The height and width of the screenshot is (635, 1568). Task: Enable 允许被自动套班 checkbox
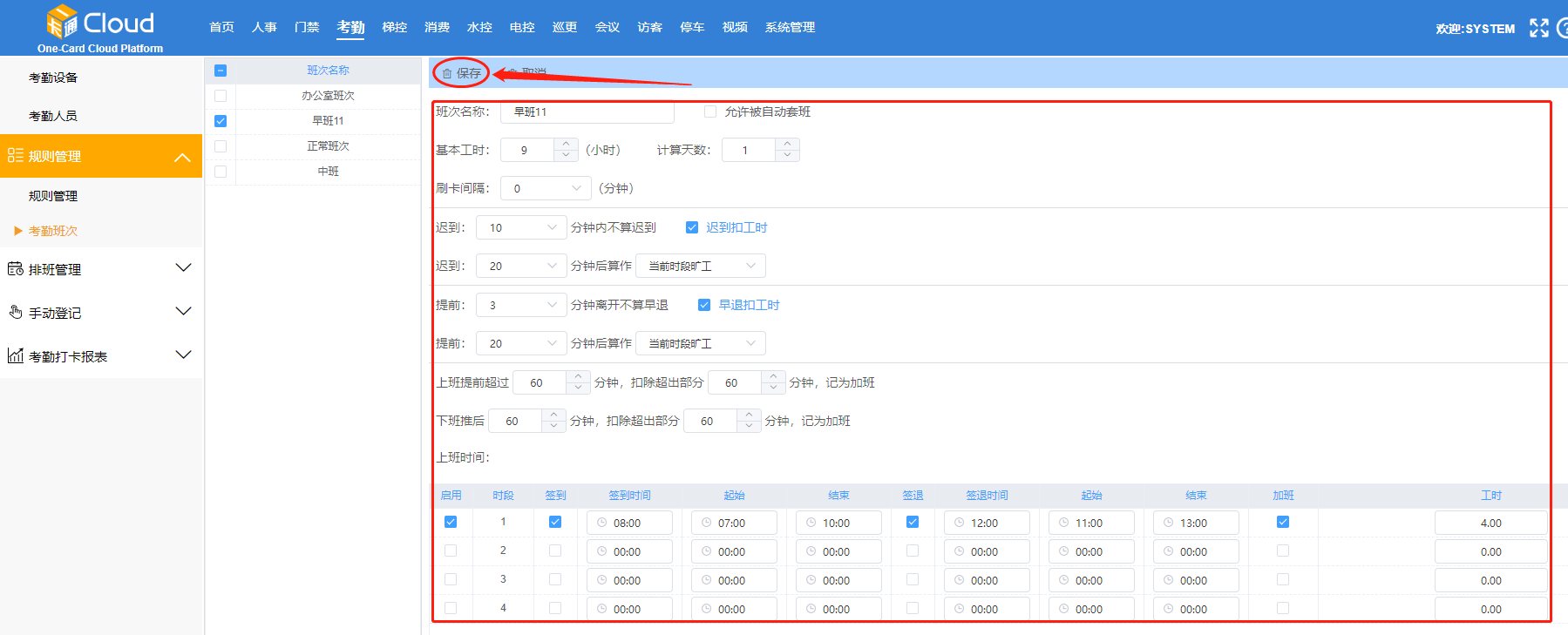[x=710, y=111]
